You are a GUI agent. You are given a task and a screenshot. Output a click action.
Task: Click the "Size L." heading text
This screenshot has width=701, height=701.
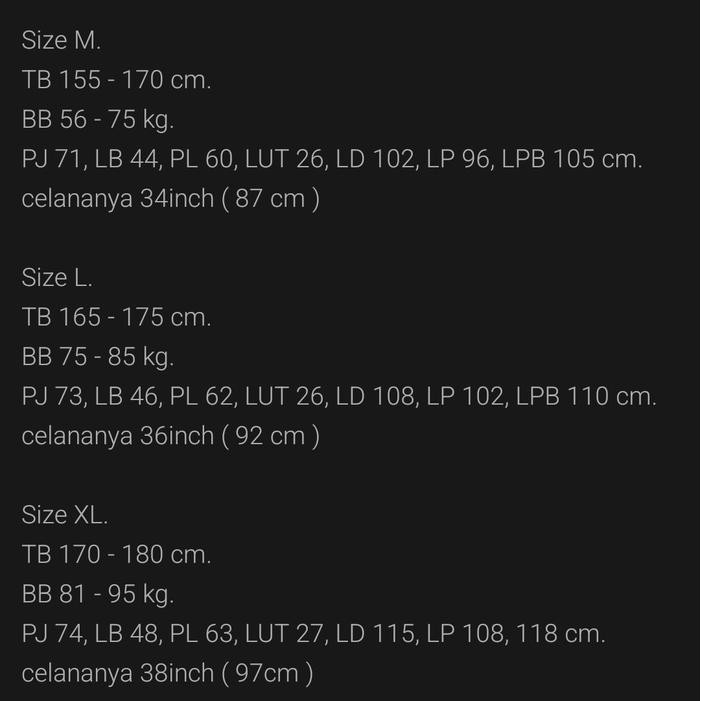pos(57,278)
